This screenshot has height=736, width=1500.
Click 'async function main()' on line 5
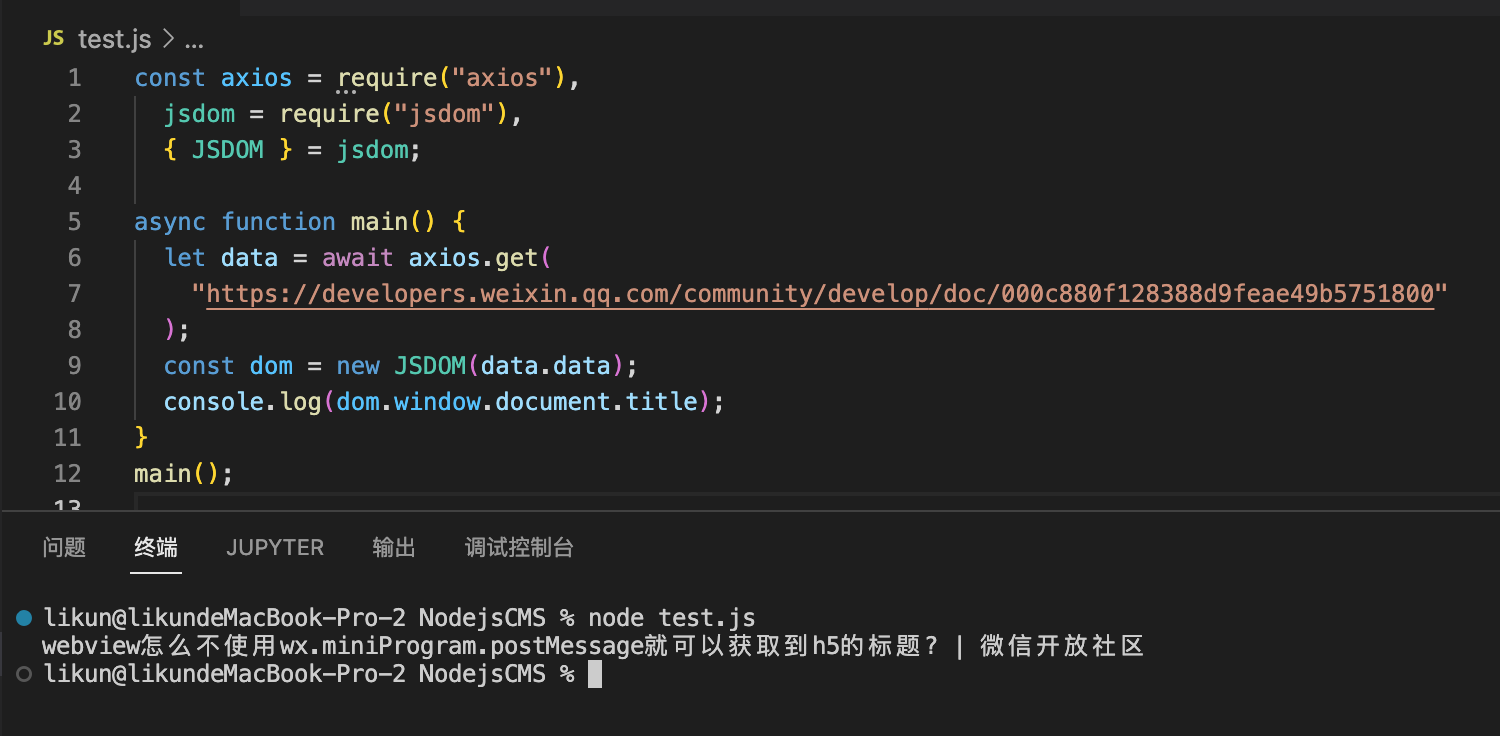pyautogui.click(x=285, y=222)
